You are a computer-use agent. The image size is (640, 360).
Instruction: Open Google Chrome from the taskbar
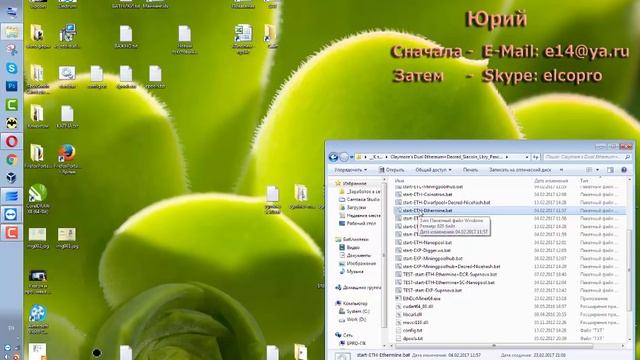click(11, 160)
